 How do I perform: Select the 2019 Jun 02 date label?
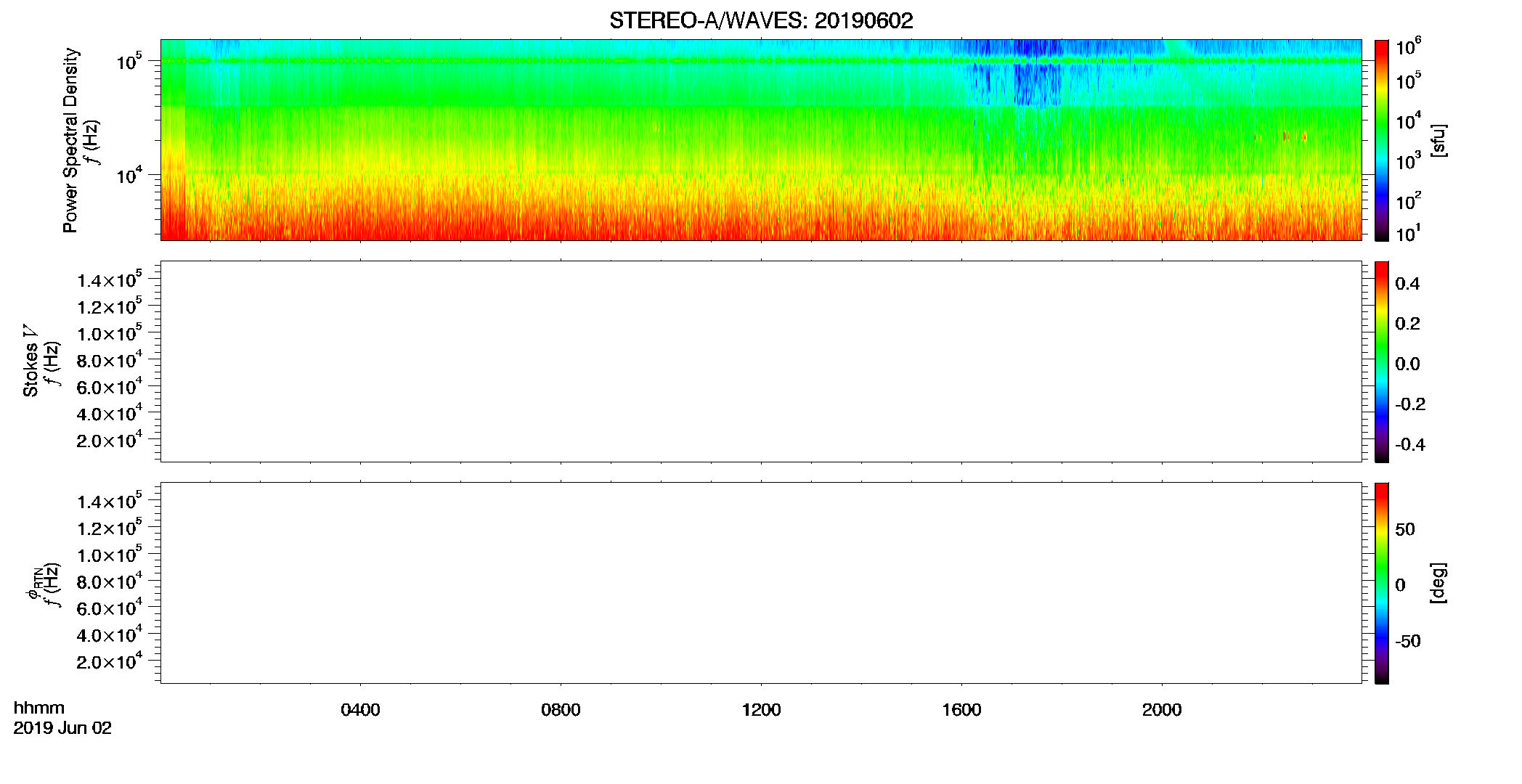(x=62, y=728)
